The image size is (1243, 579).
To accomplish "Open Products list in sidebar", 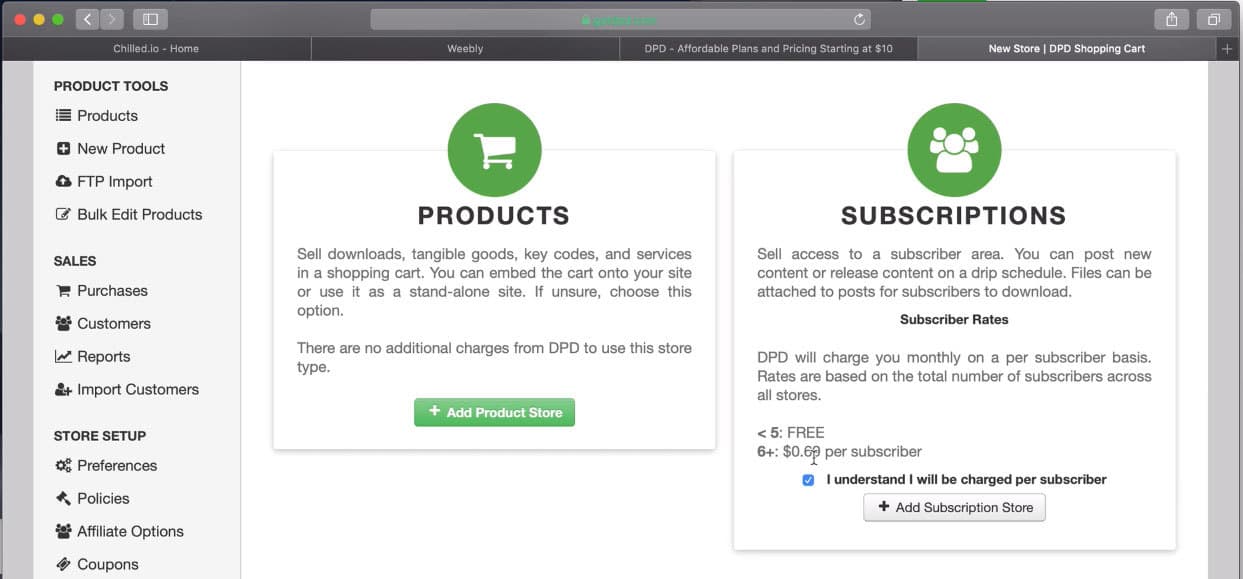I will click(x=107, y=116).
